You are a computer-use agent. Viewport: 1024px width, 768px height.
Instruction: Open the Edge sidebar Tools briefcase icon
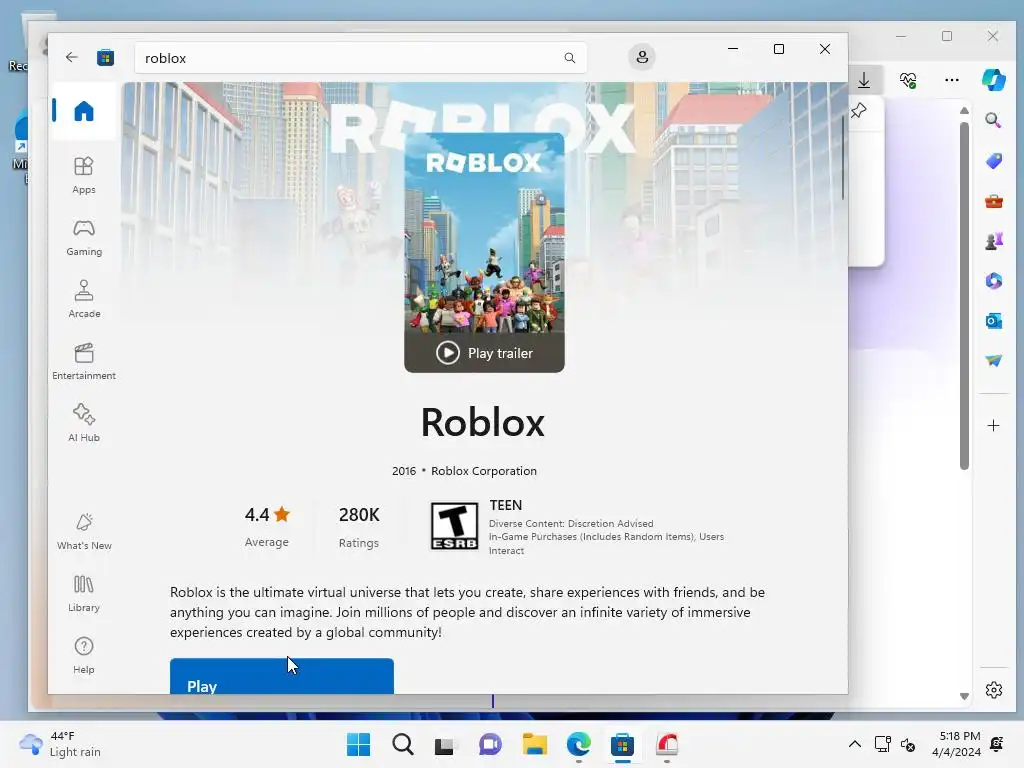pos(993,201)
